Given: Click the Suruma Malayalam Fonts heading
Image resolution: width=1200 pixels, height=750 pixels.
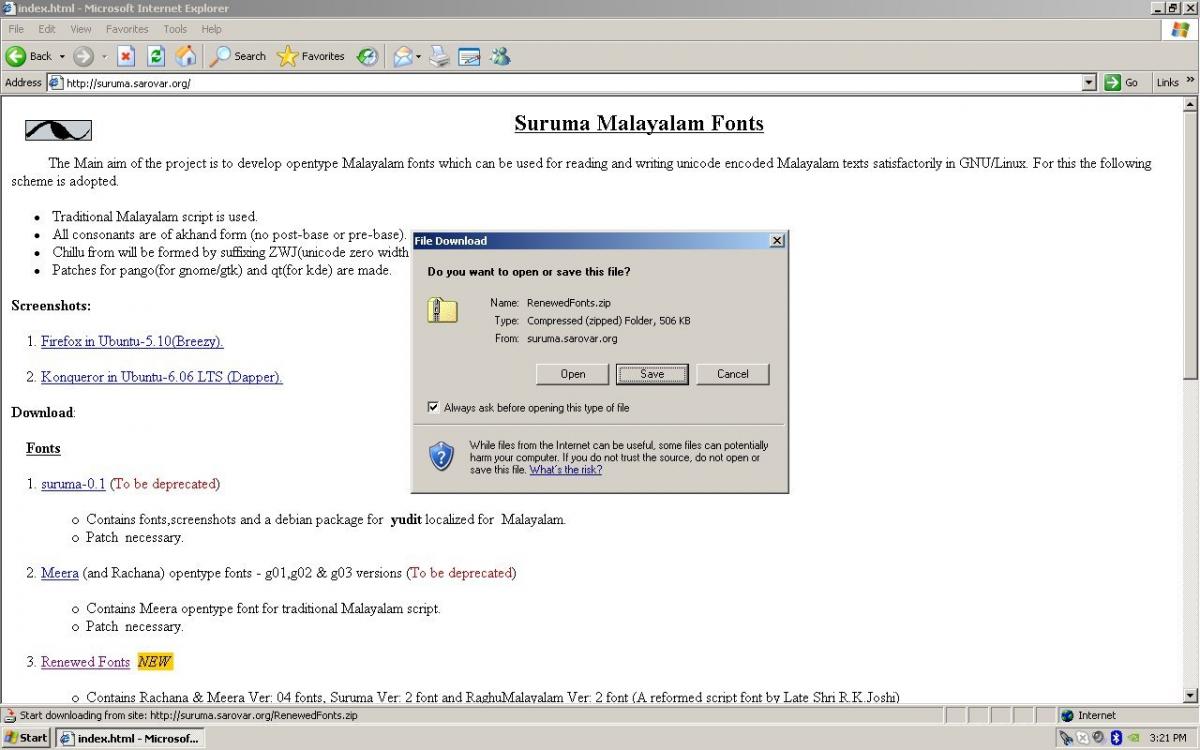Looking at the screenshot, I should click(x=639, y=124).
